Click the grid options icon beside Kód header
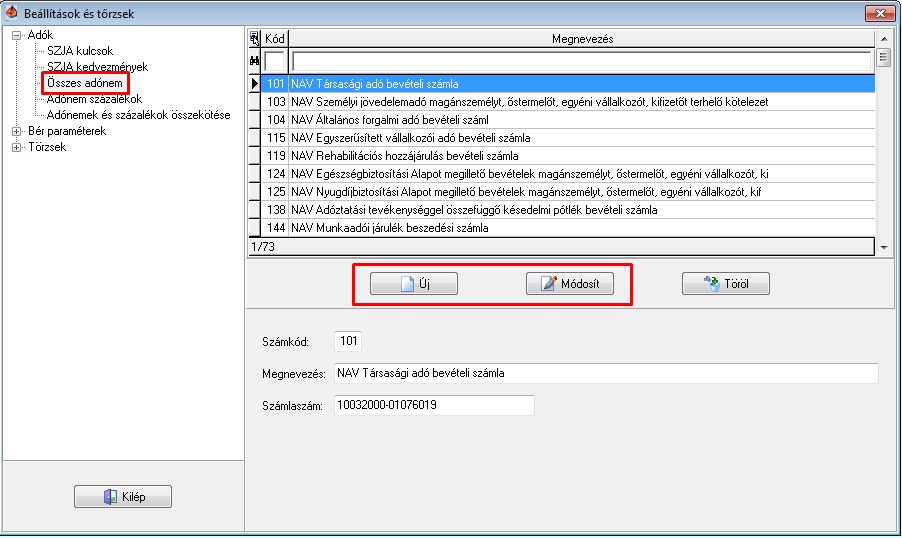Viewport: 902px width, 538px height. [x=254, y=39]
